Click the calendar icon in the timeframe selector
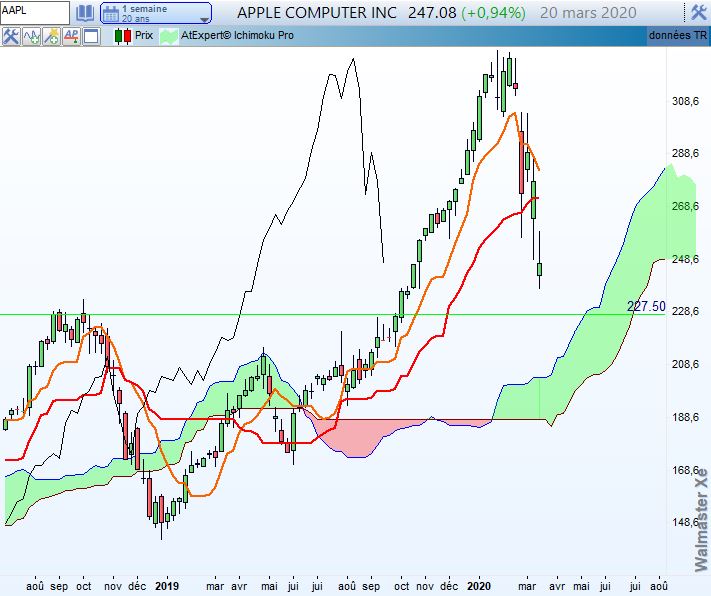The height and width of the screenshot is (596, 711). 111,14
